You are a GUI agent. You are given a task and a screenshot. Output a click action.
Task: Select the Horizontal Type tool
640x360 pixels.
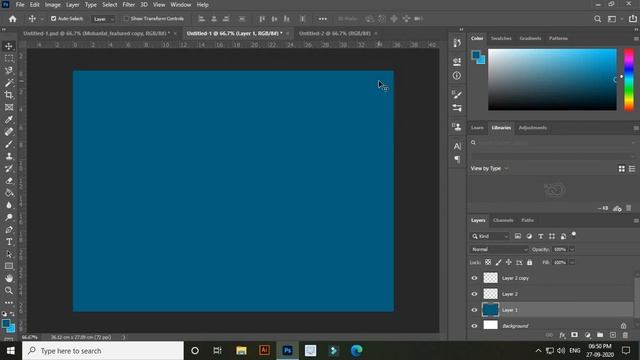9,242
